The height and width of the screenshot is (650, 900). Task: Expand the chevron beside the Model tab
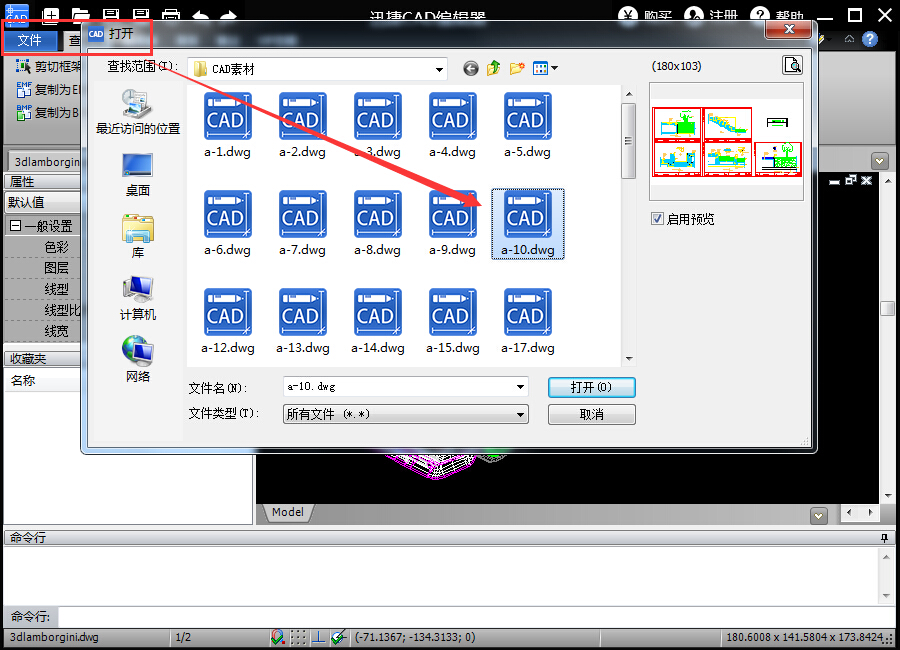(x=818, y=516)
